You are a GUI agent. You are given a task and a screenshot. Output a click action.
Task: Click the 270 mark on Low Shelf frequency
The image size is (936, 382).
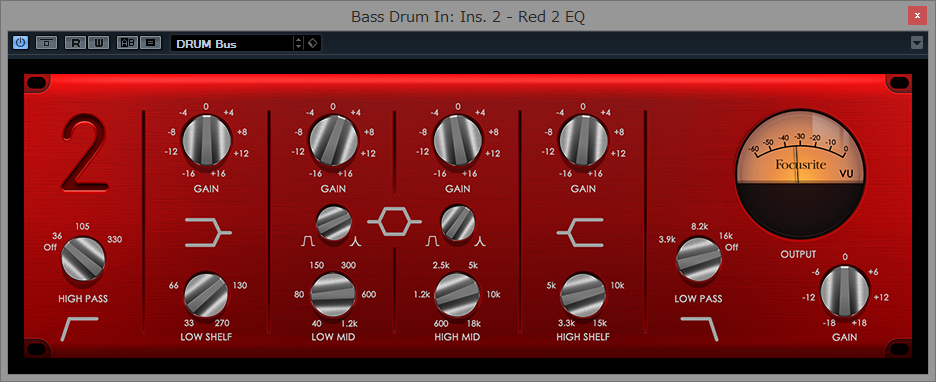(x=222, y=323)
